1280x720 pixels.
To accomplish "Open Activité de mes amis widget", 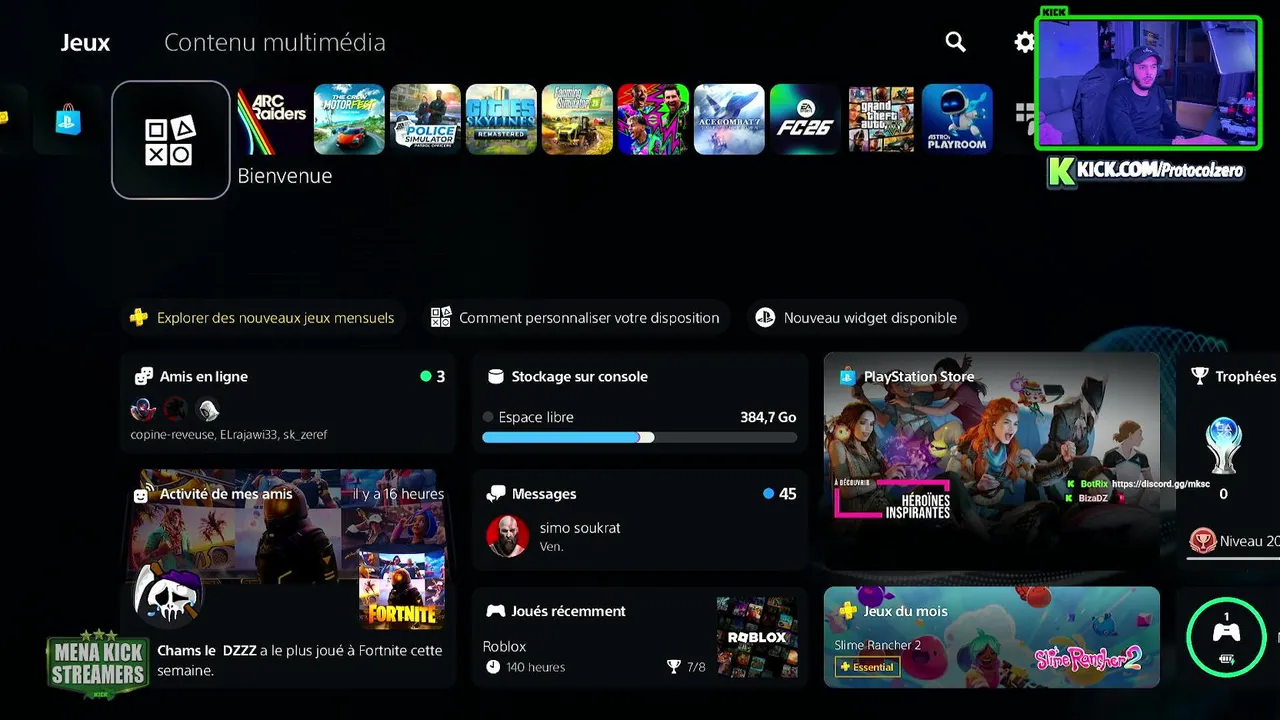I will point(288,578).
